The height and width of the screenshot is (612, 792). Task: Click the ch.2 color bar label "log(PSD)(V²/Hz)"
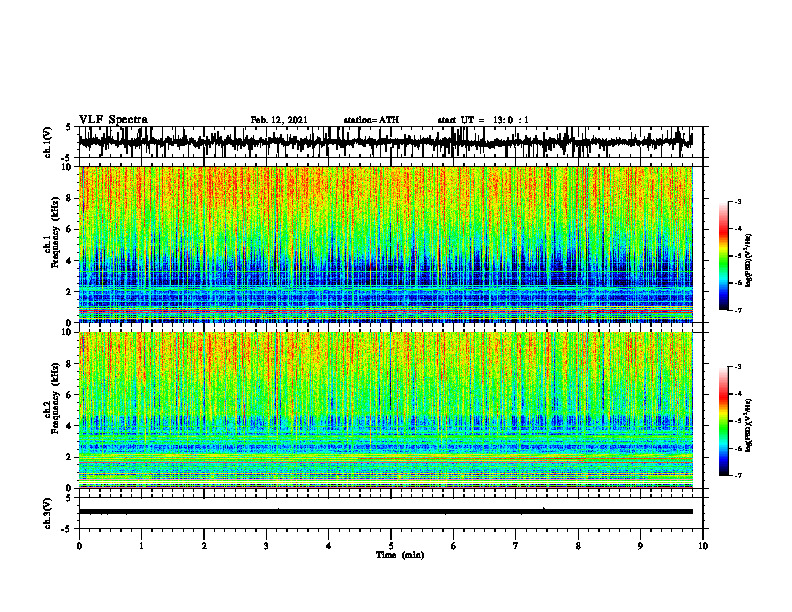click(749, 426)
